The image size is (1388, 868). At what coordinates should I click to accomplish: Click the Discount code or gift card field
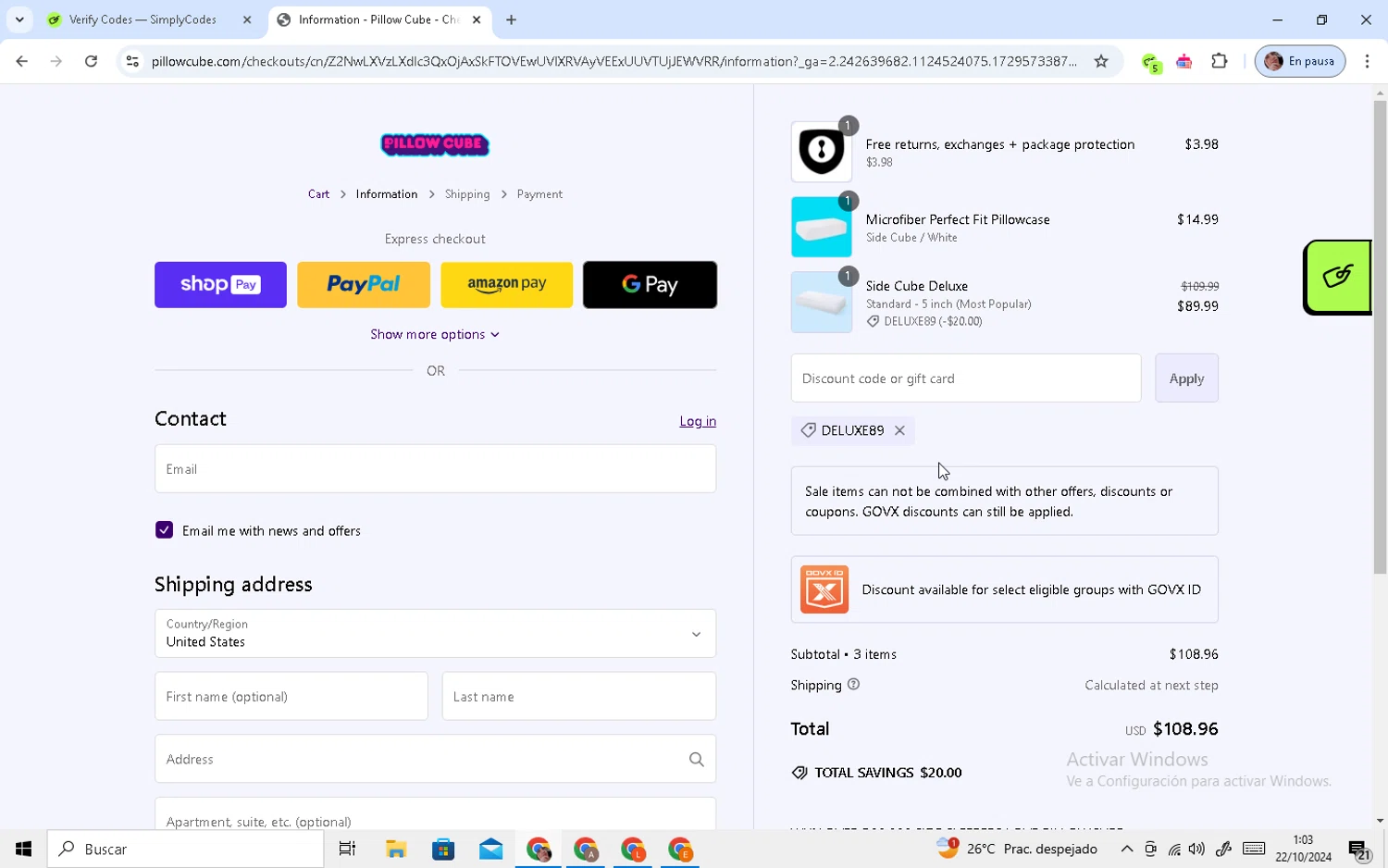click(966, 378)
